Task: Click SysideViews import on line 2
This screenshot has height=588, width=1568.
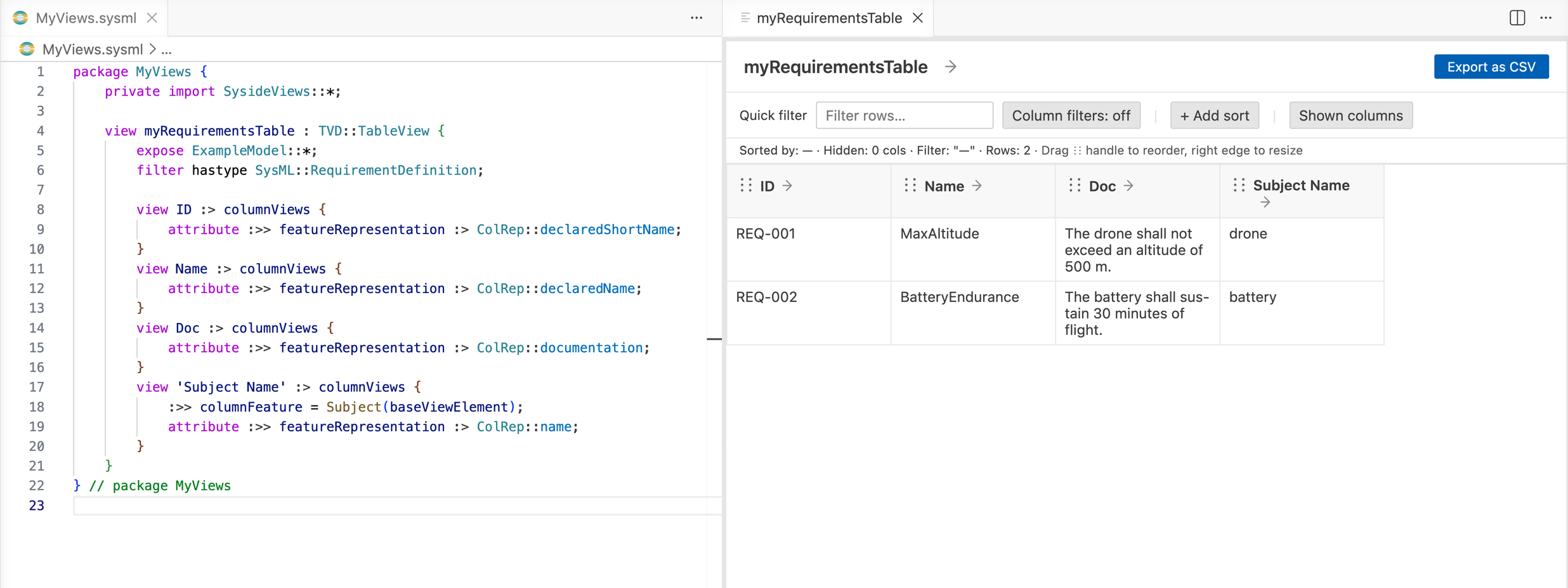Action: point(266,91)
